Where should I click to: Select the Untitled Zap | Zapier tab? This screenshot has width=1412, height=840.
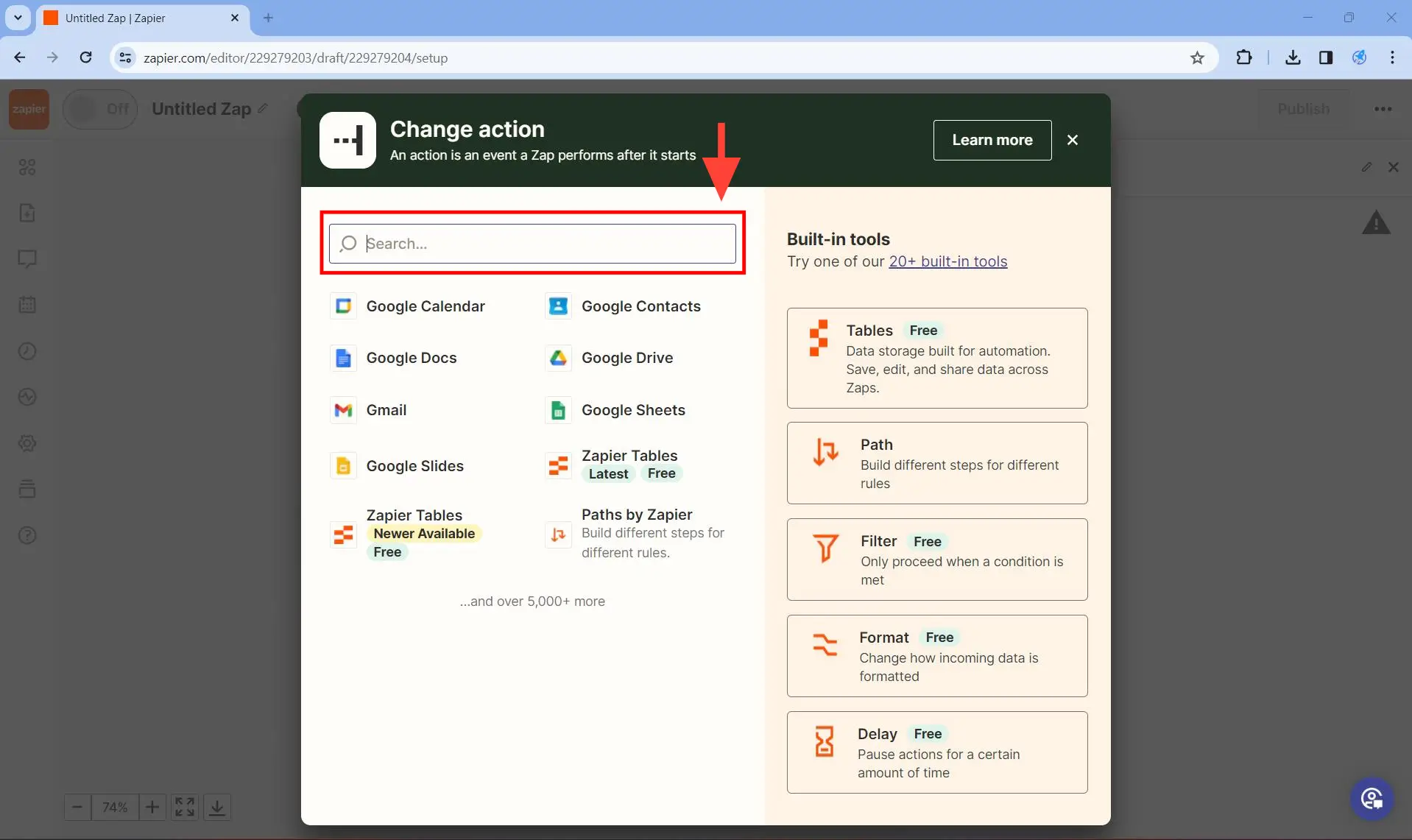(142, 18)
